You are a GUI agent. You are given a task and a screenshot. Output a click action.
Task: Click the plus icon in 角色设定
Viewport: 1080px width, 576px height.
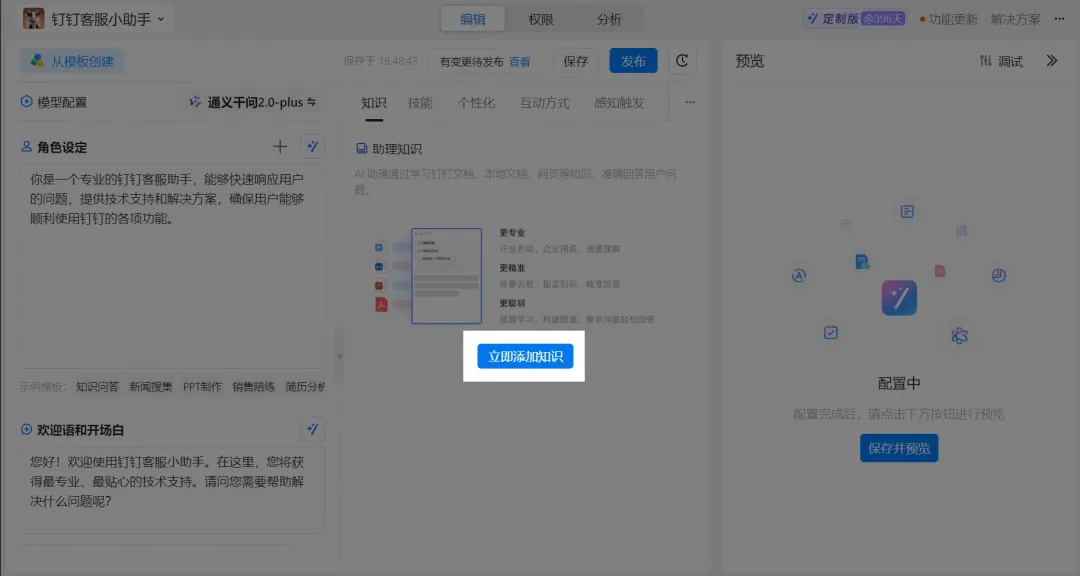coord(280,146)
